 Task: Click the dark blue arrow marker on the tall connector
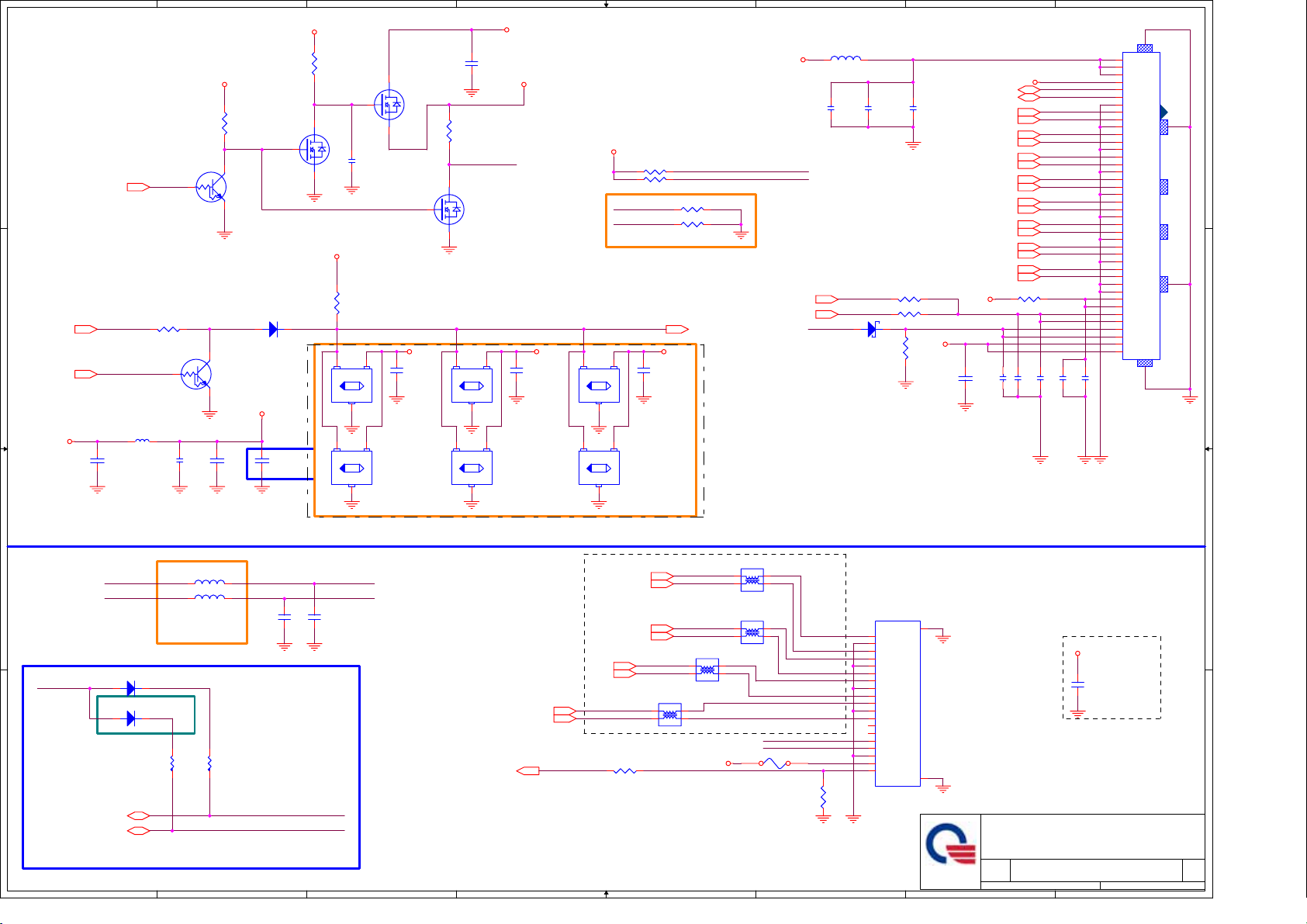click(x=1164, y=112)
